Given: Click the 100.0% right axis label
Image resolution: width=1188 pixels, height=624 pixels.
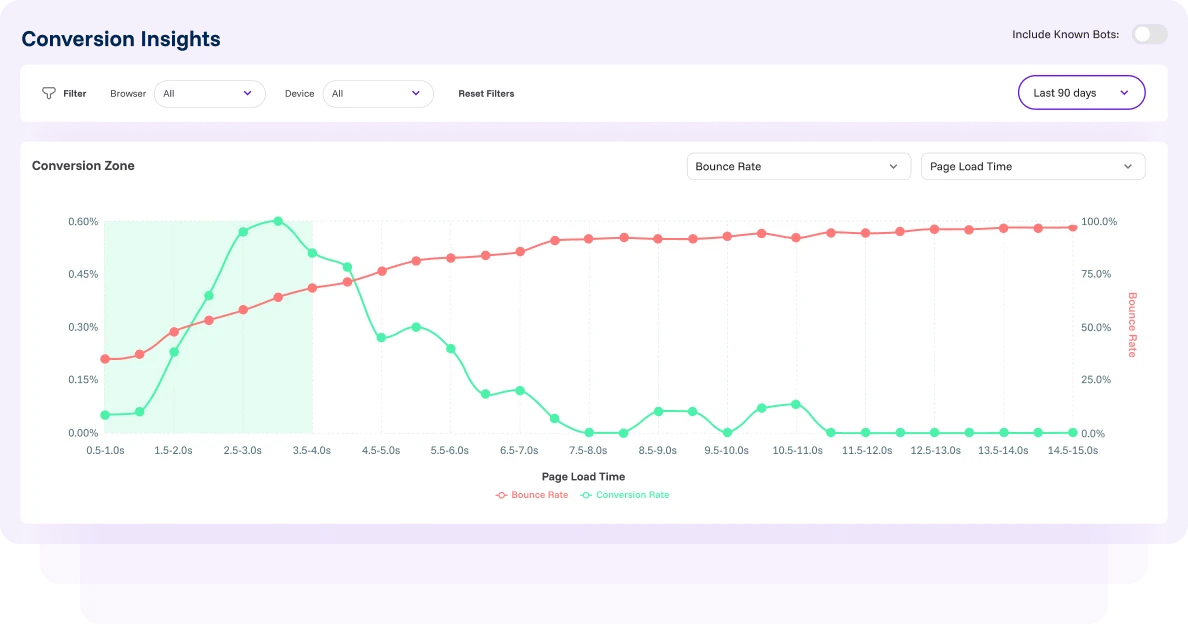Looking at the screenshot, I should (x=1099, y=222).
